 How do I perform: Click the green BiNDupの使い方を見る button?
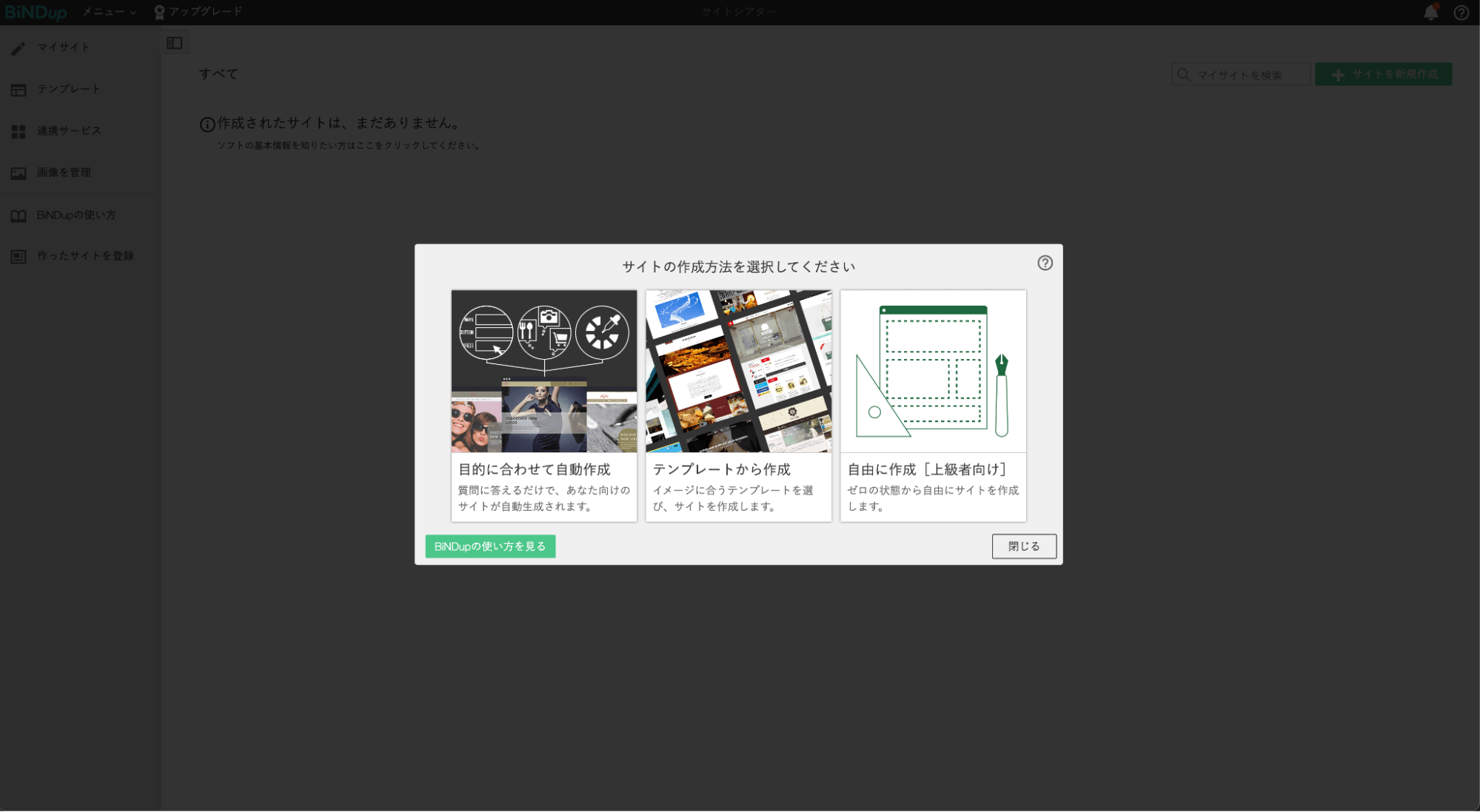coord(490,546)
